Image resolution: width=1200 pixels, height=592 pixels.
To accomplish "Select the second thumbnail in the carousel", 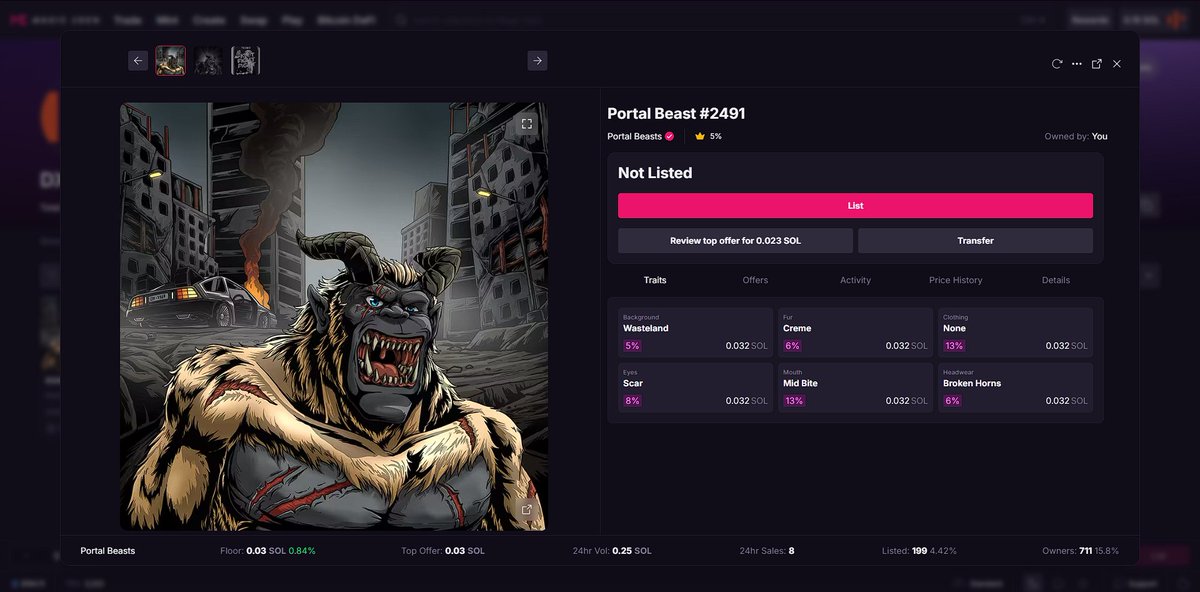I will click(x=208, y=61).
